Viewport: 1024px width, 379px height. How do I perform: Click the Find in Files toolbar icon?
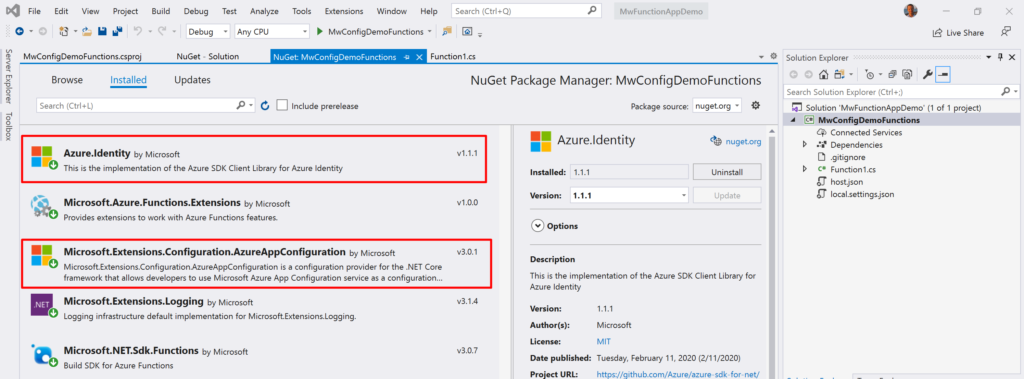coord(447,31)
